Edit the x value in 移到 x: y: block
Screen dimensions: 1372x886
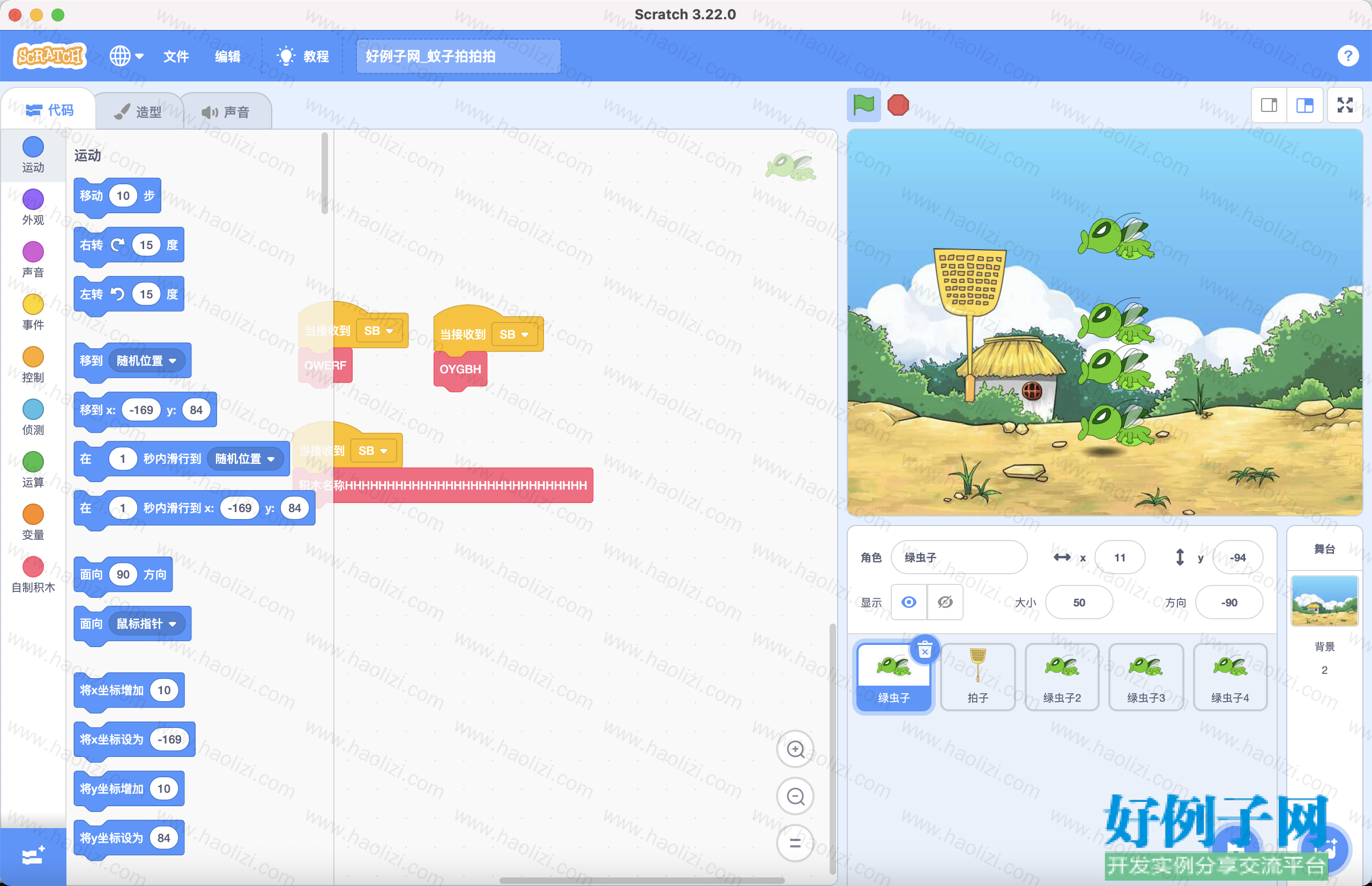141,410
